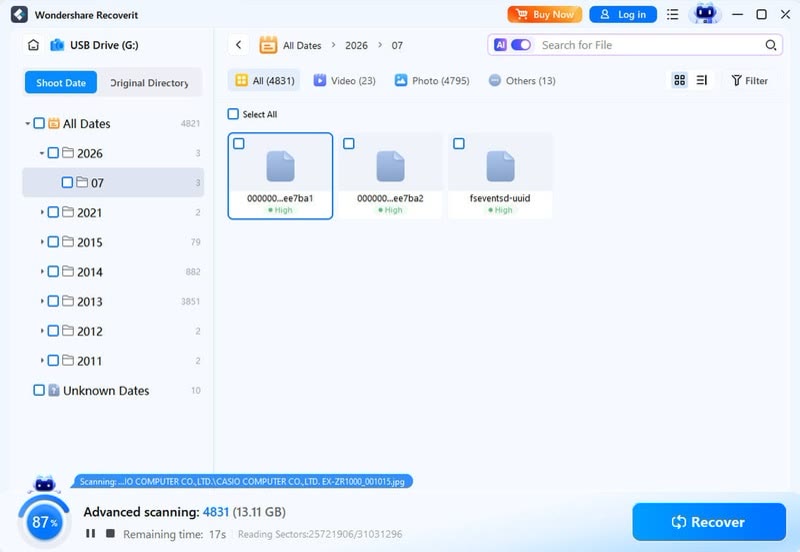This screenshot has width=800, height=552.
Task: Click the 2015 folder icon
Action: (68, 241)
